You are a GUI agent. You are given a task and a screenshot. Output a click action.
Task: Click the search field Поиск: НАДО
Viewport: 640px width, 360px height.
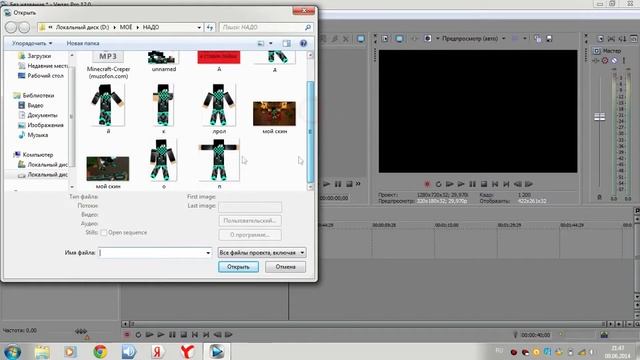[x=267, y=27]
